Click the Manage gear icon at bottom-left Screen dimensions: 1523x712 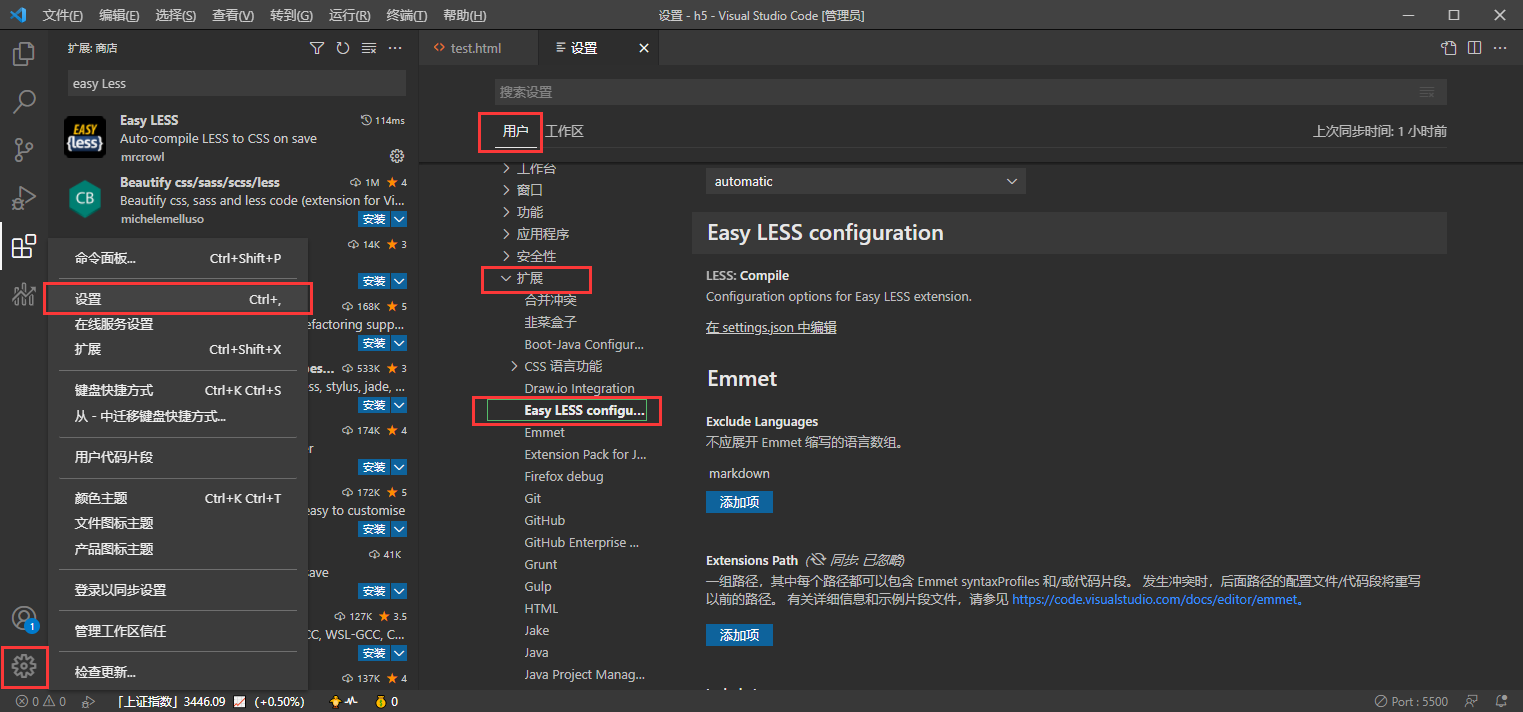pos(24,666)
